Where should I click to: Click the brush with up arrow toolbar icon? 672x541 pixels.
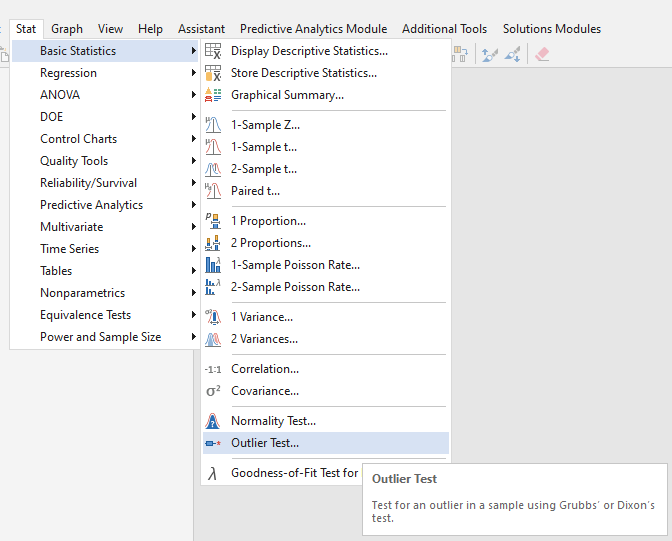click(489, 54)
